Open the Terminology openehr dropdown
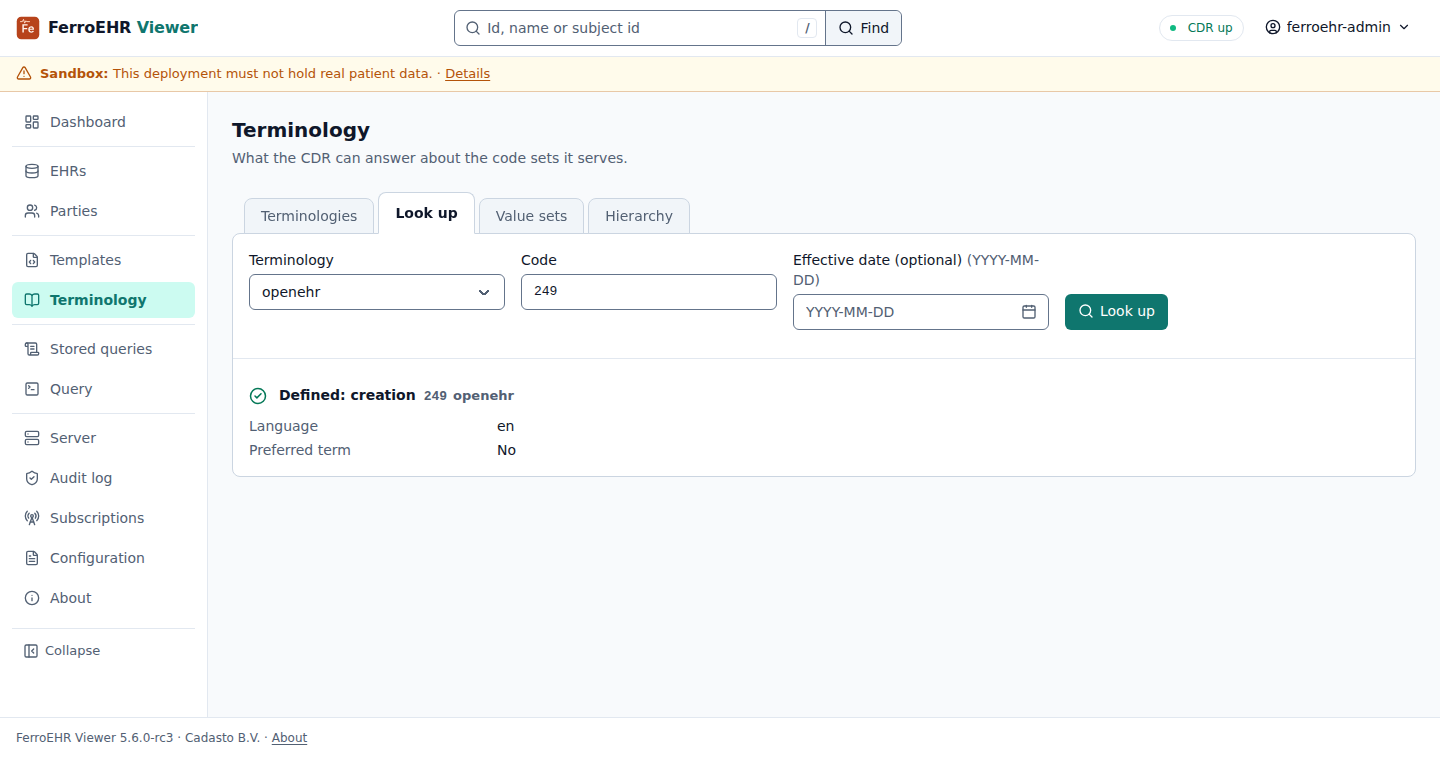Viewport: 1440px width, 757px height. click(x=377, y=292)
